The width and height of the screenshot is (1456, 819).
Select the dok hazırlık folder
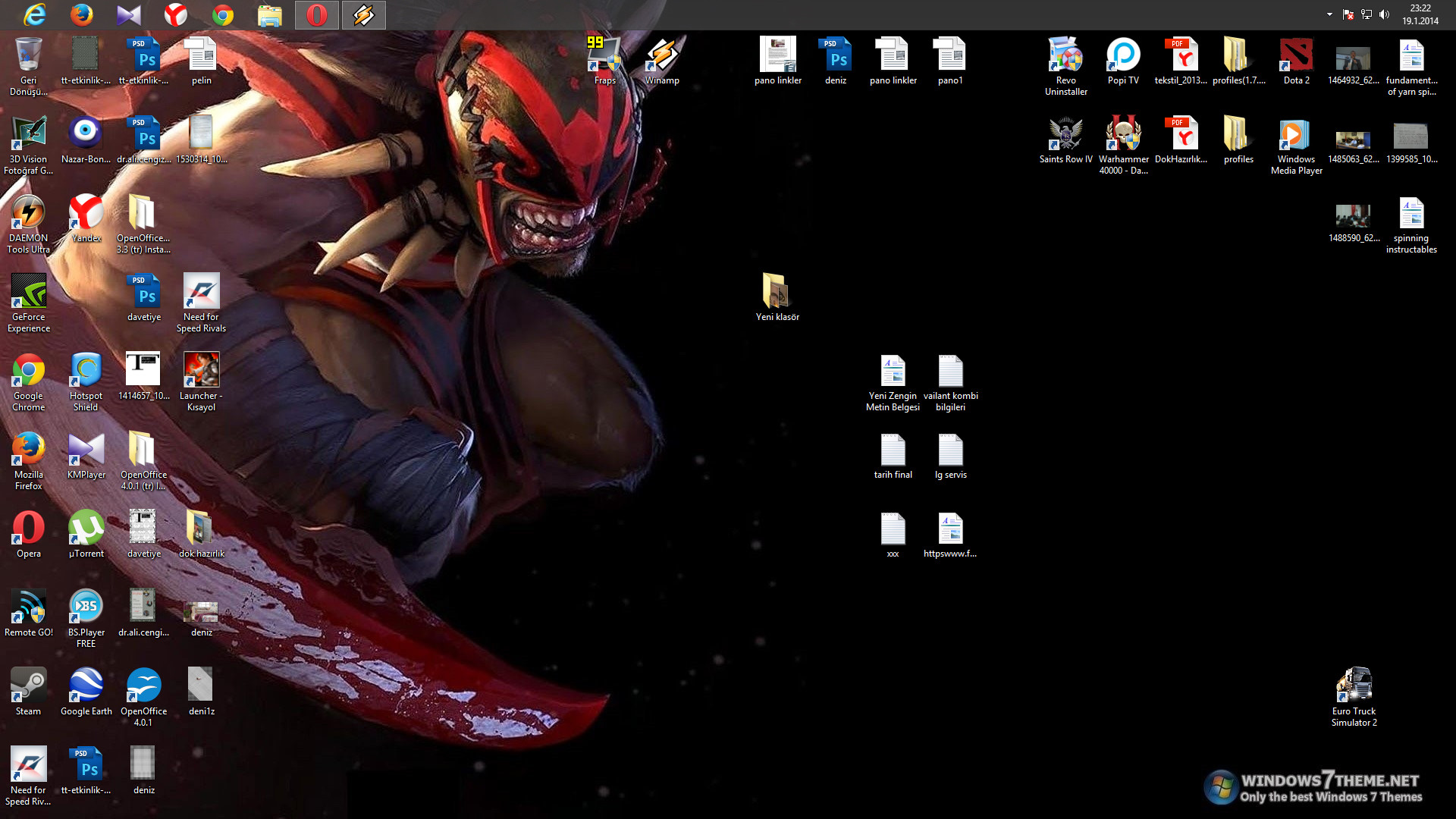pos(201,535)
